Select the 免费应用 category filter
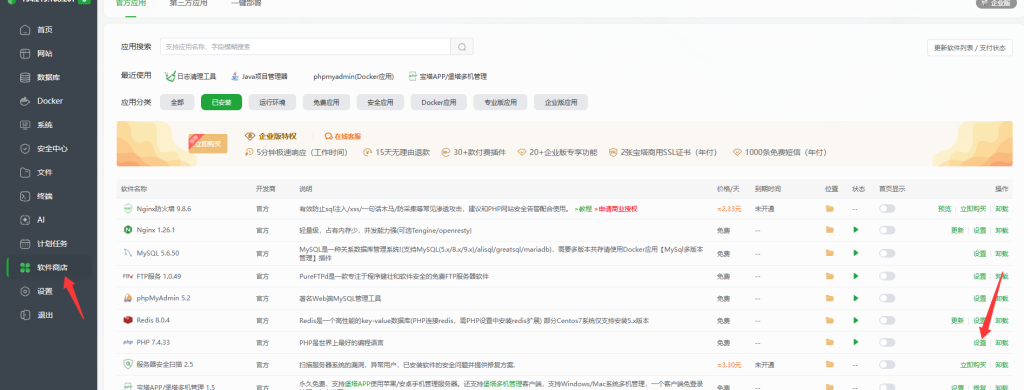The width and height of the screenshot is (1024, 390). click(x=327, y=103)
